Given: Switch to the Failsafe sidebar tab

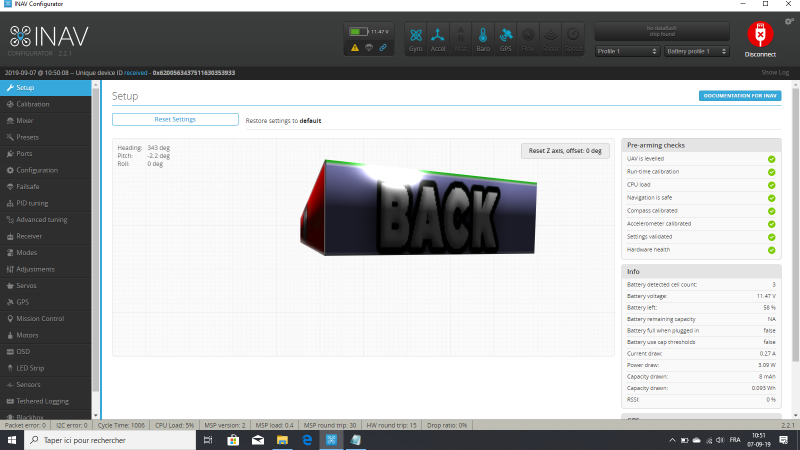Looking at the screenshot, I should 28,186.
